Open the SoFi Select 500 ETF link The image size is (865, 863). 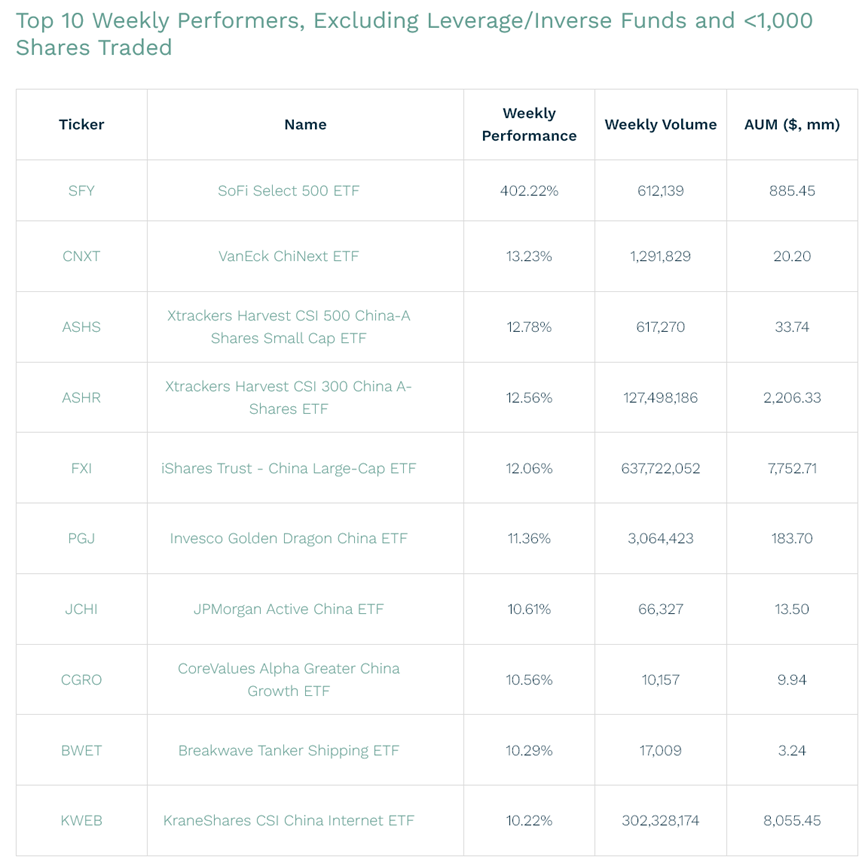pos(288,190)
